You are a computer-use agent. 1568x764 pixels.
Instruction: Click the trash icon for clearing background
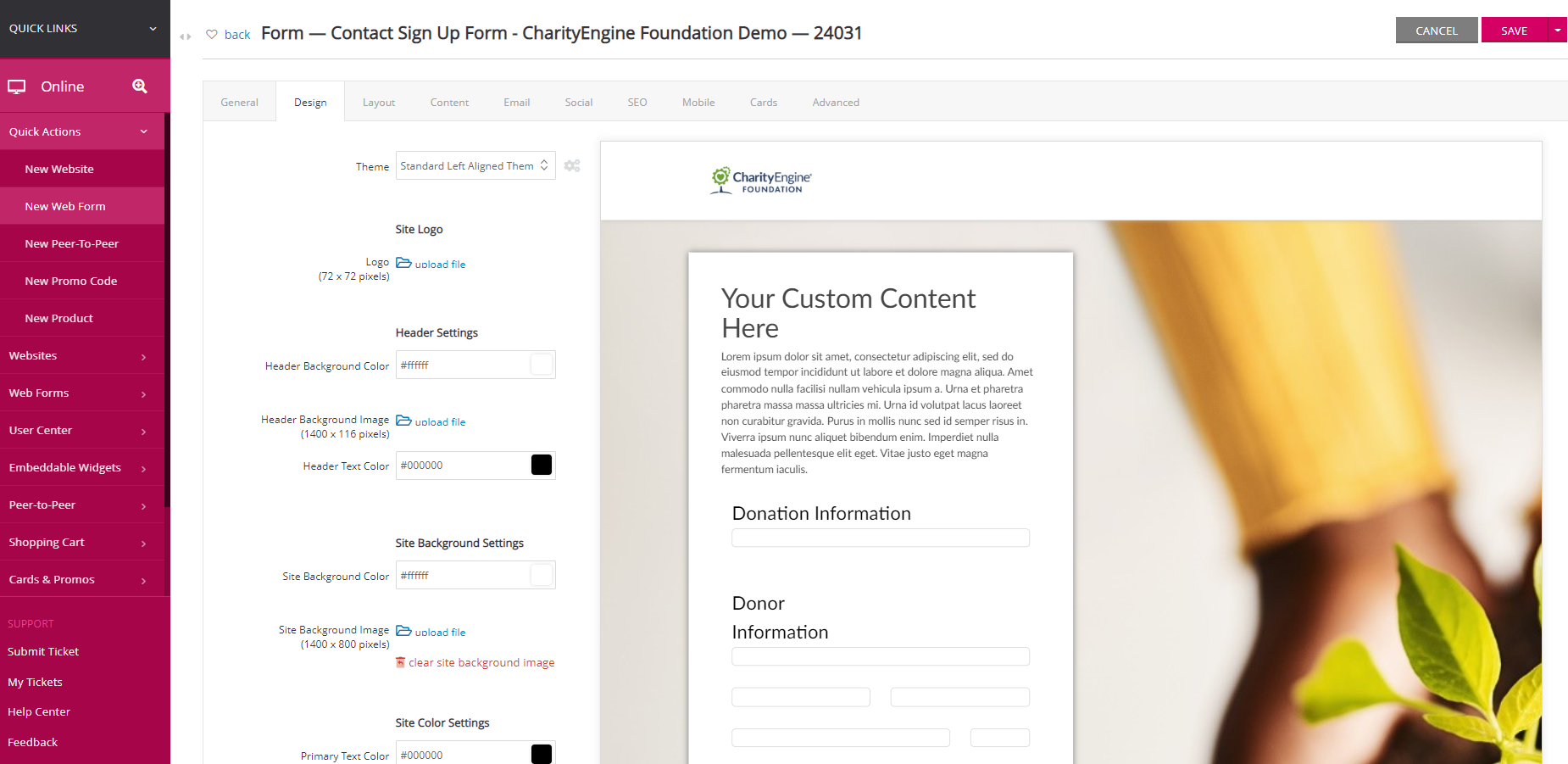coord(400,662)
